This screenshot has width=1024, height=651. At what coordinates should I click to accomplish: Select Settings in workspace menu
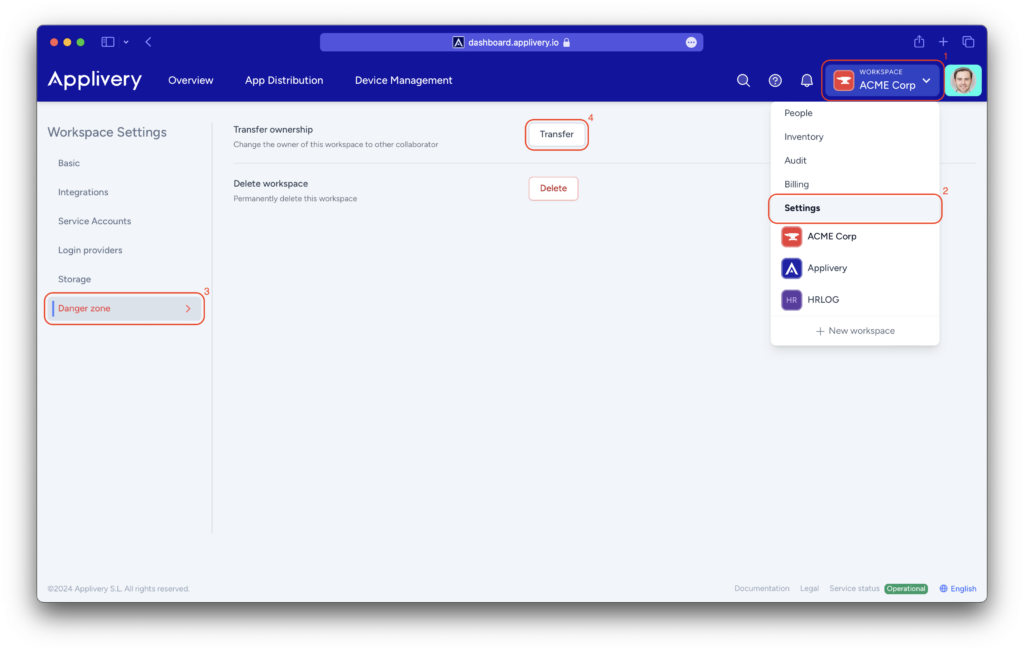pyautogui.click(x=854, y=208)
